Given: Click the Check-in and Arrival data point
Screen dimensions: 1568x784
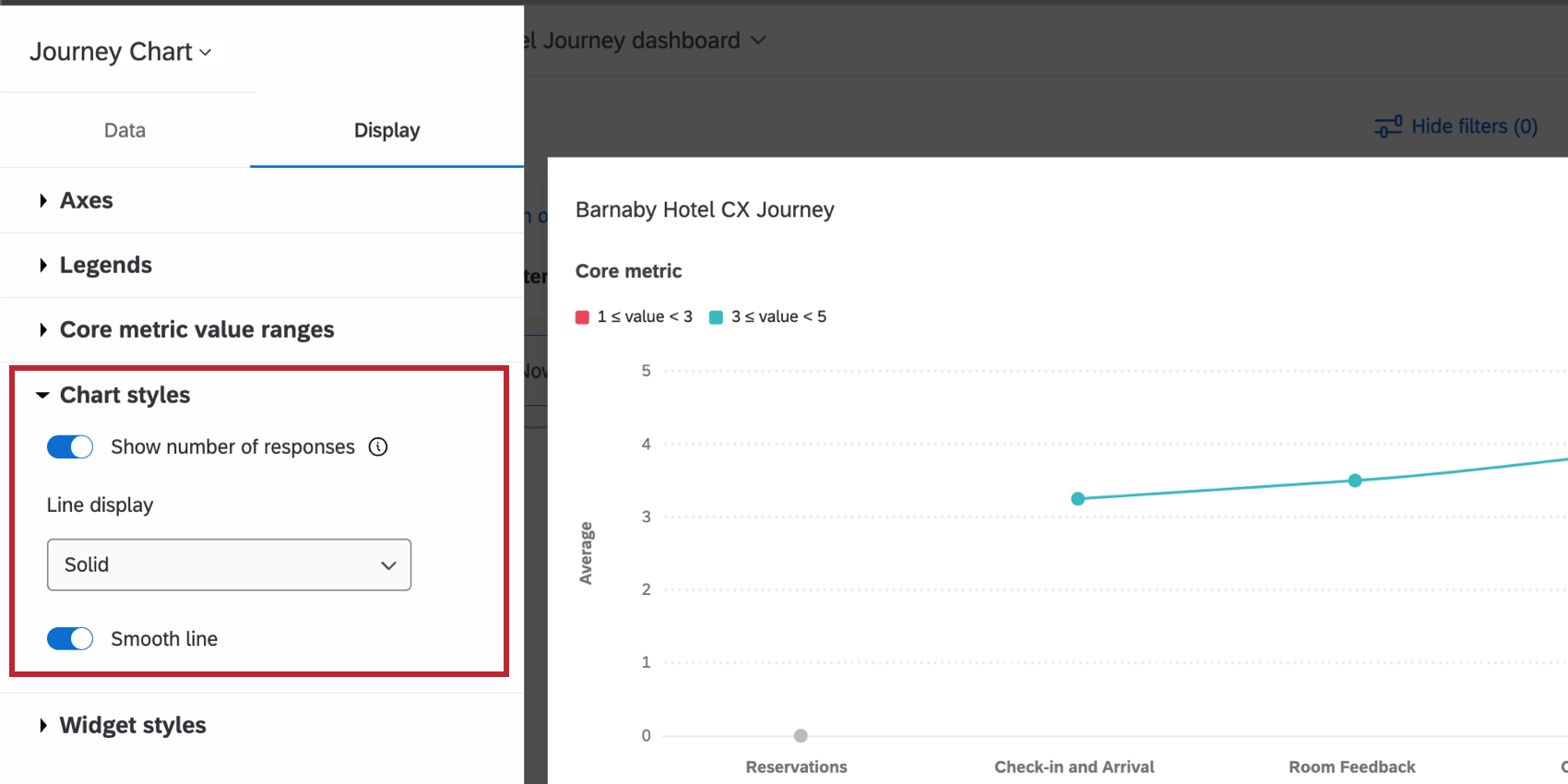Looking at the screenshot, I should [1077, 499].
